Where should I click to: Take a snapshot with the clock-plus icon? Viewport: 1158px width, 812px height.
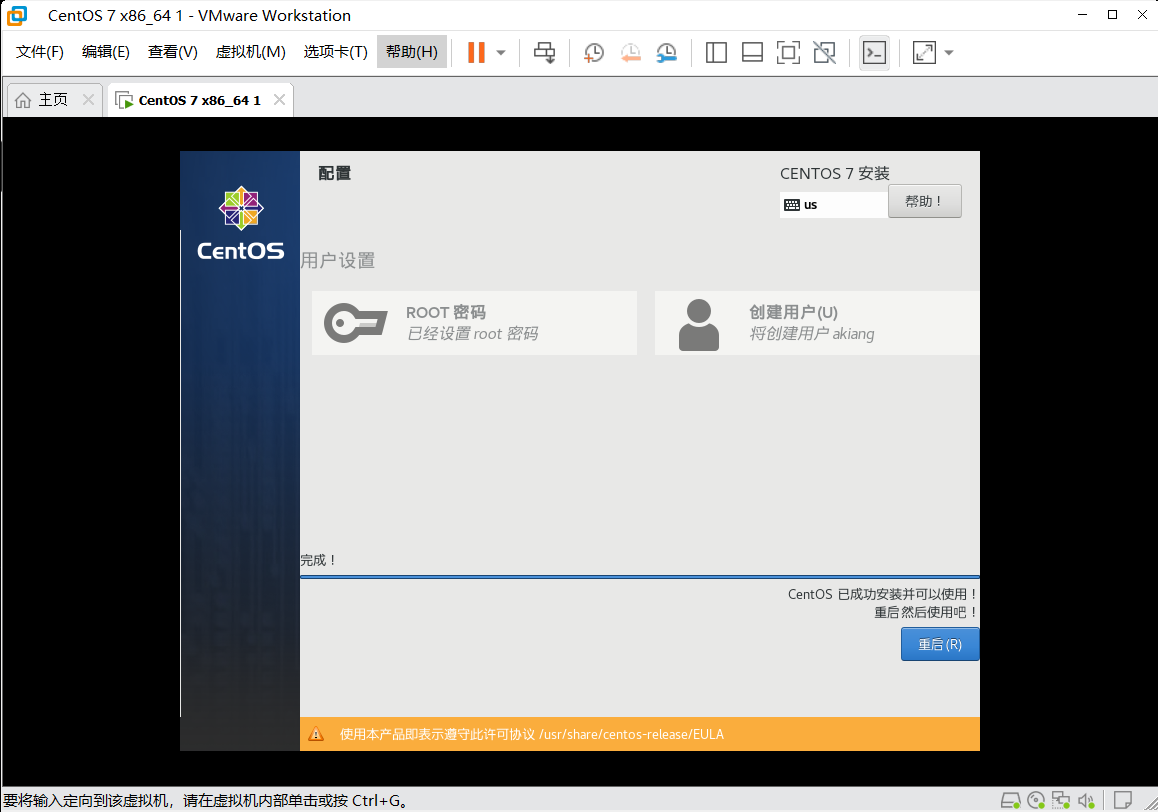click(593, 52)
